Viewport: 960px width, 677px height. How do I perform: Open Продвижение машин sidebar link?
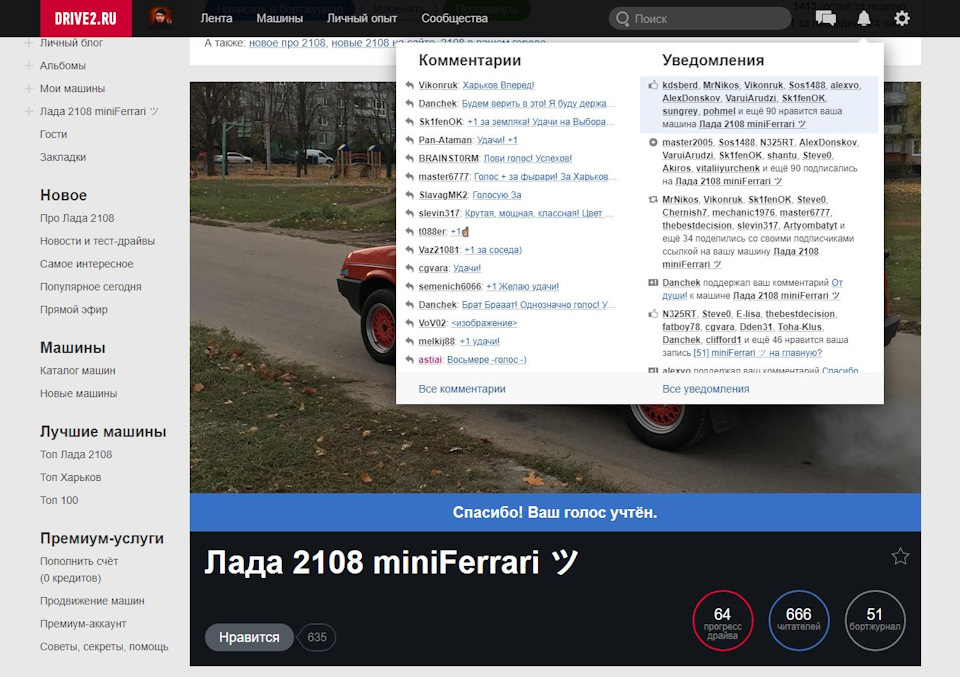92,601
